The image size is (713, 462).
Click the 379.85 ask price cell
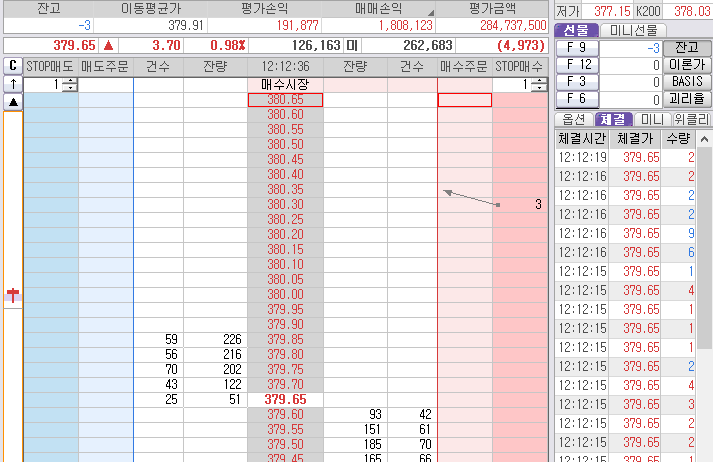pyautogui.click(x=285, y=339)
